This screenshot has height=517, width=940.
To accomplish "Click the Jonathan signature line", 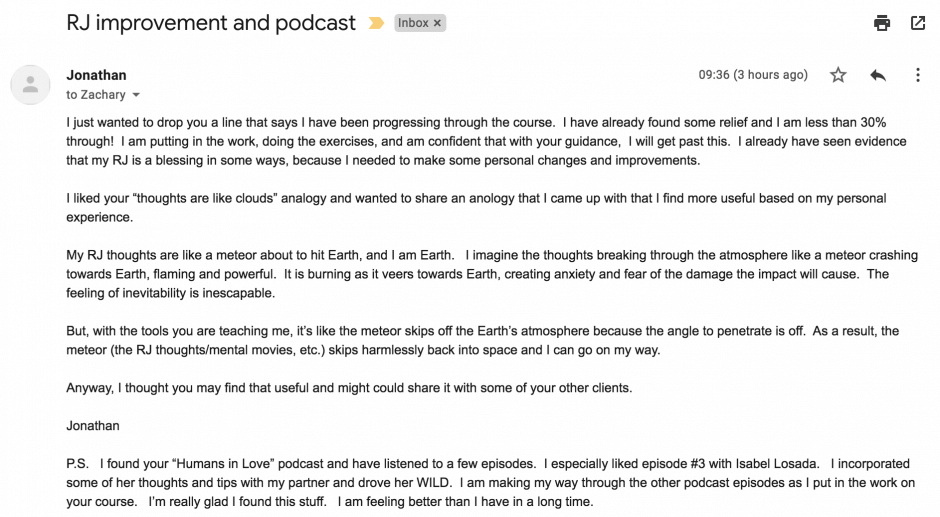I will [x=93, y=426].
